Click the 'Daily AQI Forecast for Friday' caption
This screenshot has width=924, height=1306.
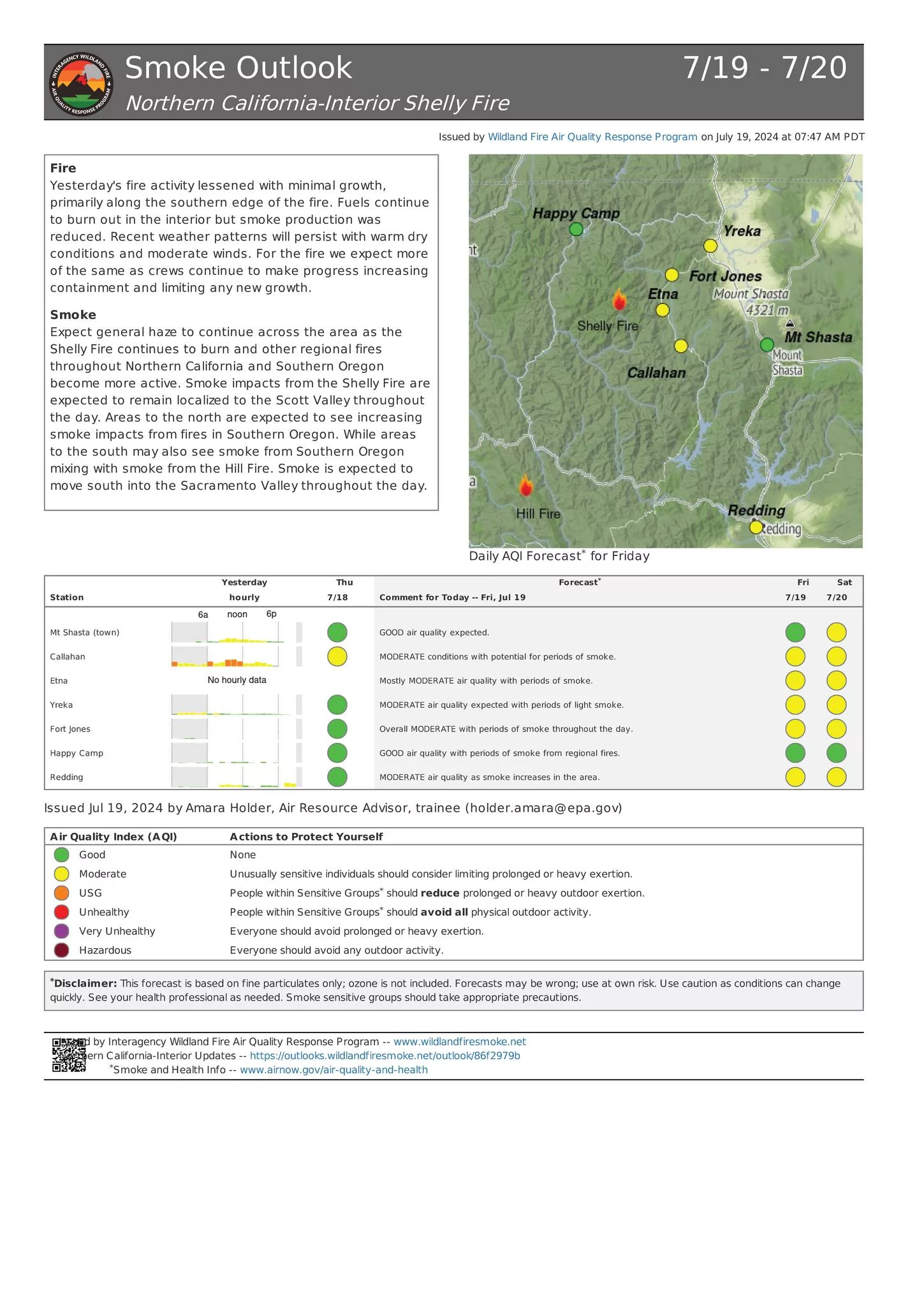(559, 555)
